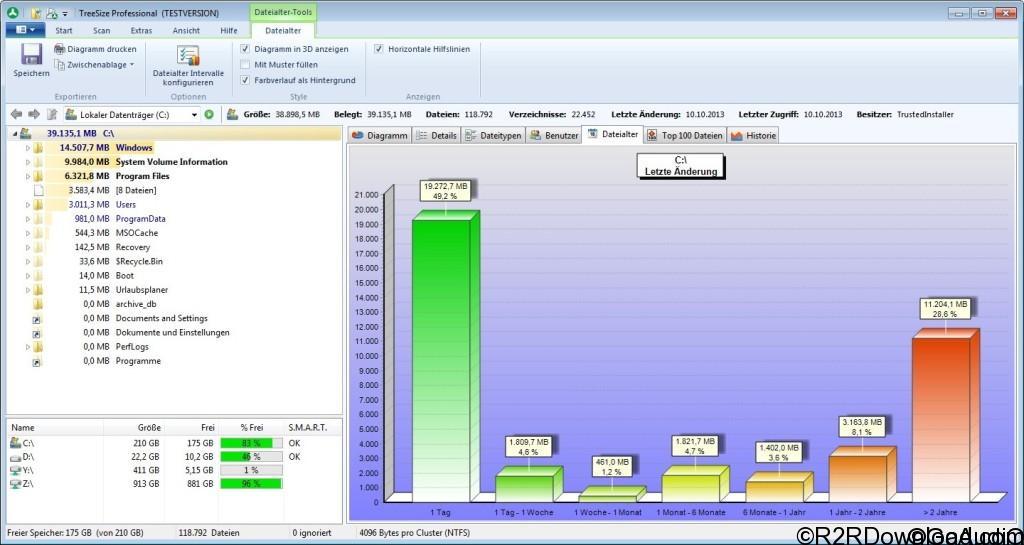Image resolution: width=1024 pixels, height=545 pixels.
Task: Click the drive icon before Größe
Action: pos(232,114)
